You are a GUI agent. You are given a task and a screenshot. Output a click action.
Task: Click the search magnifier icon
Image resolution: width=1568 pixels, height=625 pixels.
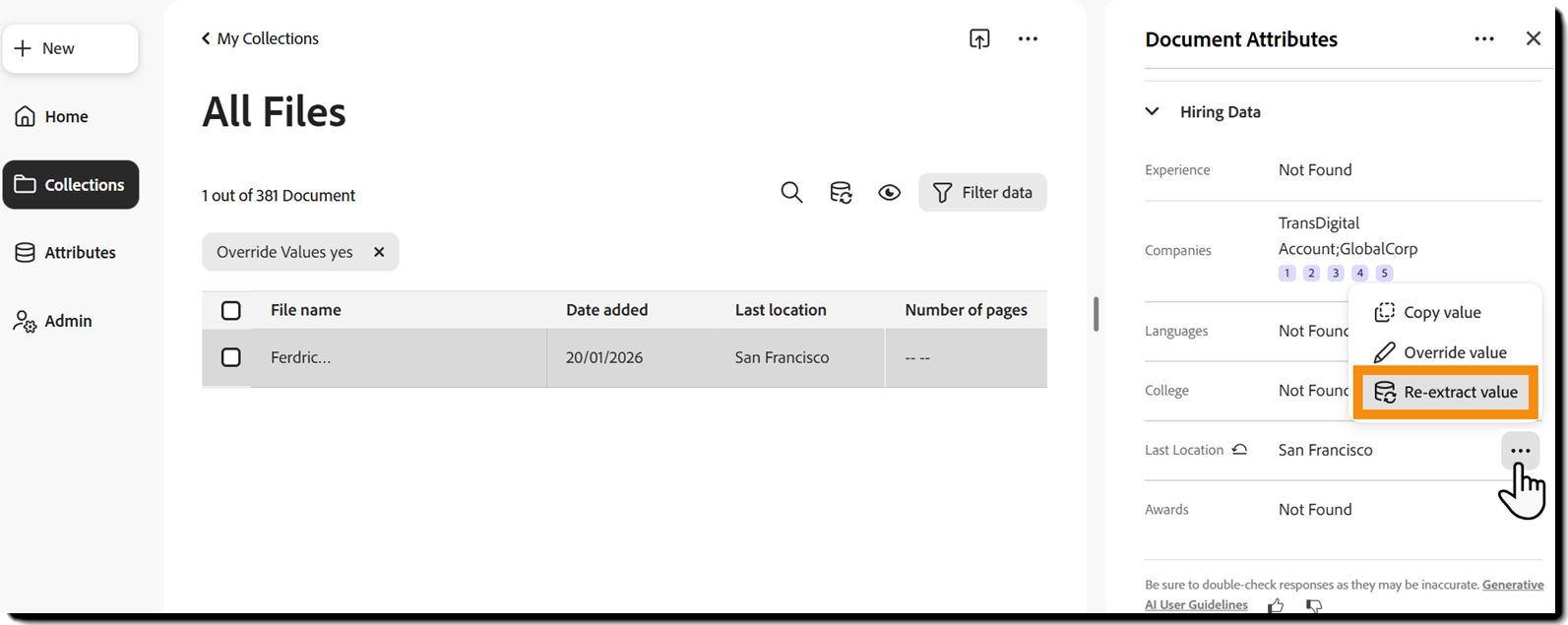(x=791, y=192)
